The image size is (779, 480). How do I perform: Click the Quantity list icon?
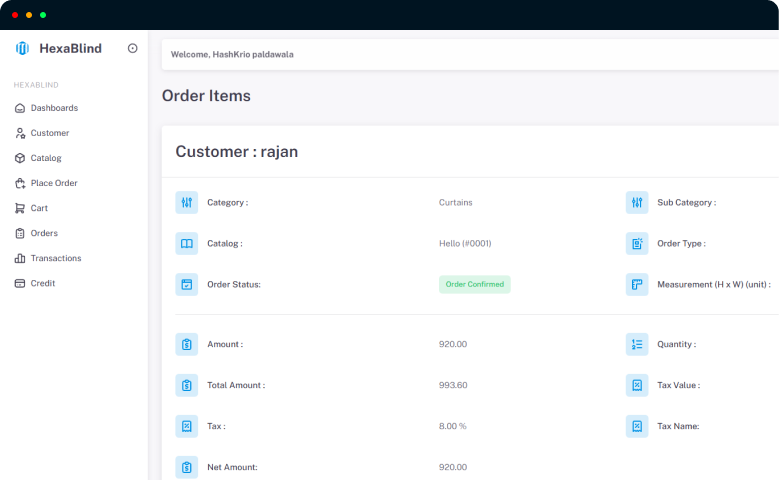tap(637, 344)
